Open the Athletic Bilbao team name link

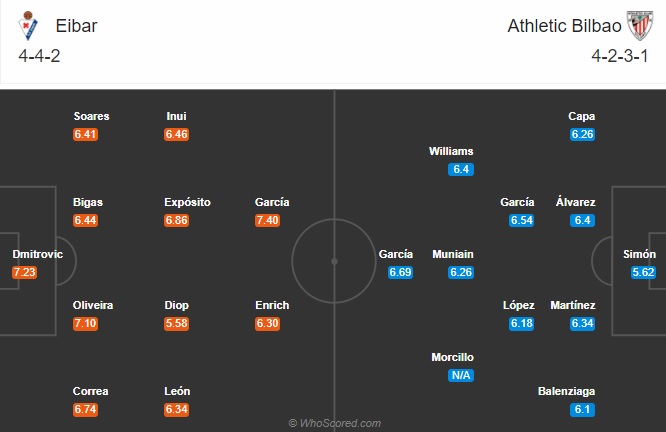[x=564, y=26]
